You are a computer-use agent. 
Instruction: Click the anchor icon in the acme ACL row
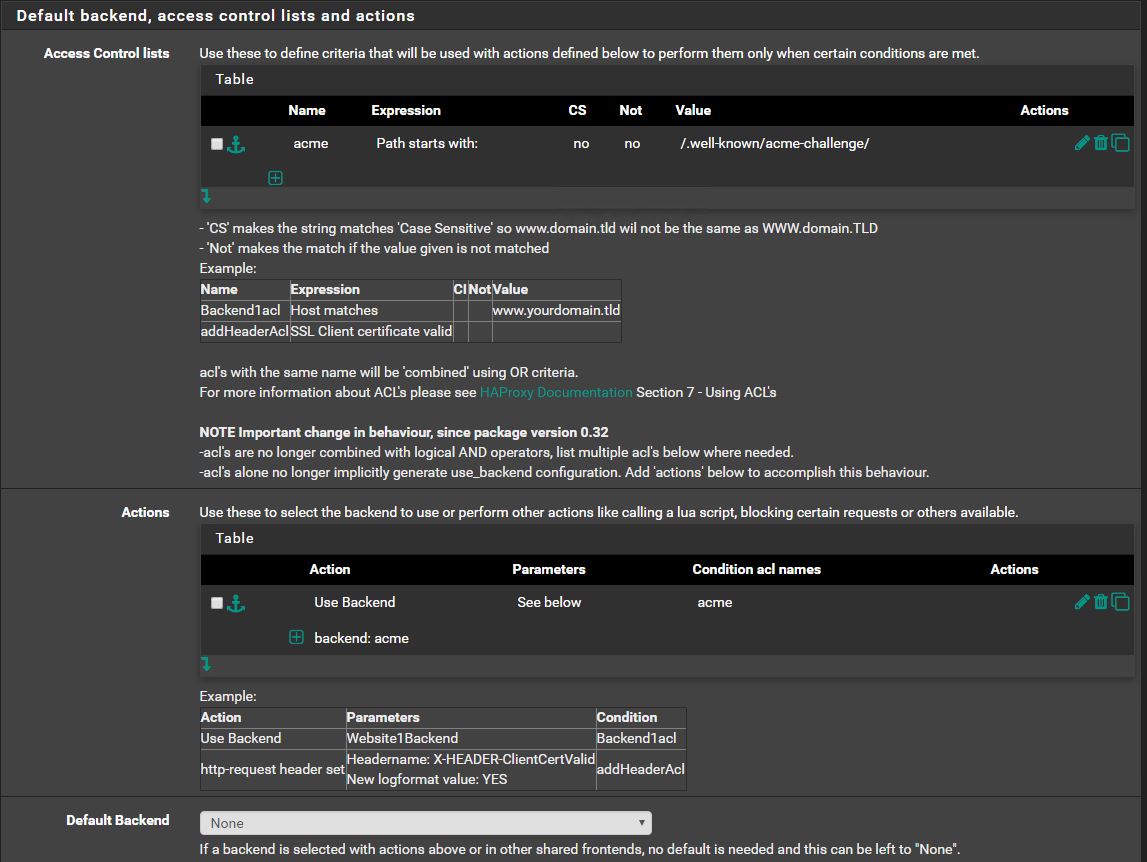point(236,144)
